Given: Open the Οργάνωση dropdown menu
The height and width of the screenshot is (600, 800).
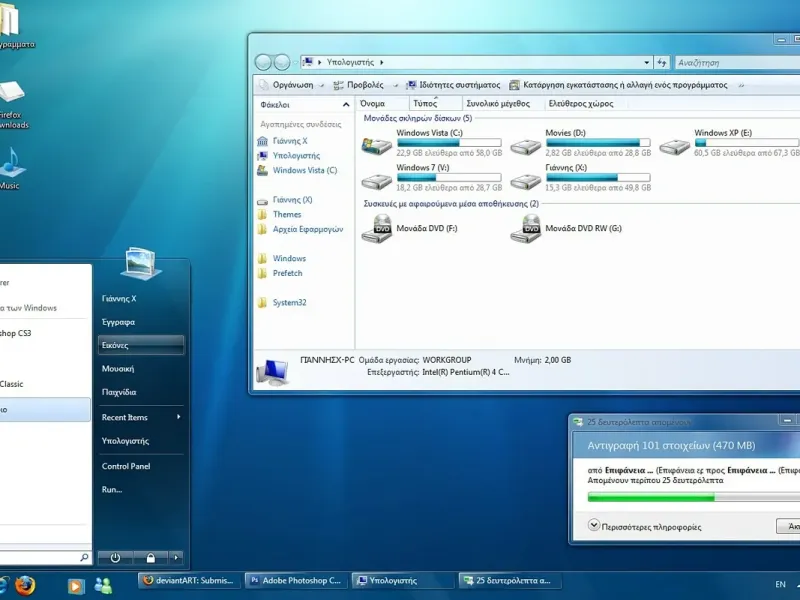Looking at the screenshot, I should (295, 85).
